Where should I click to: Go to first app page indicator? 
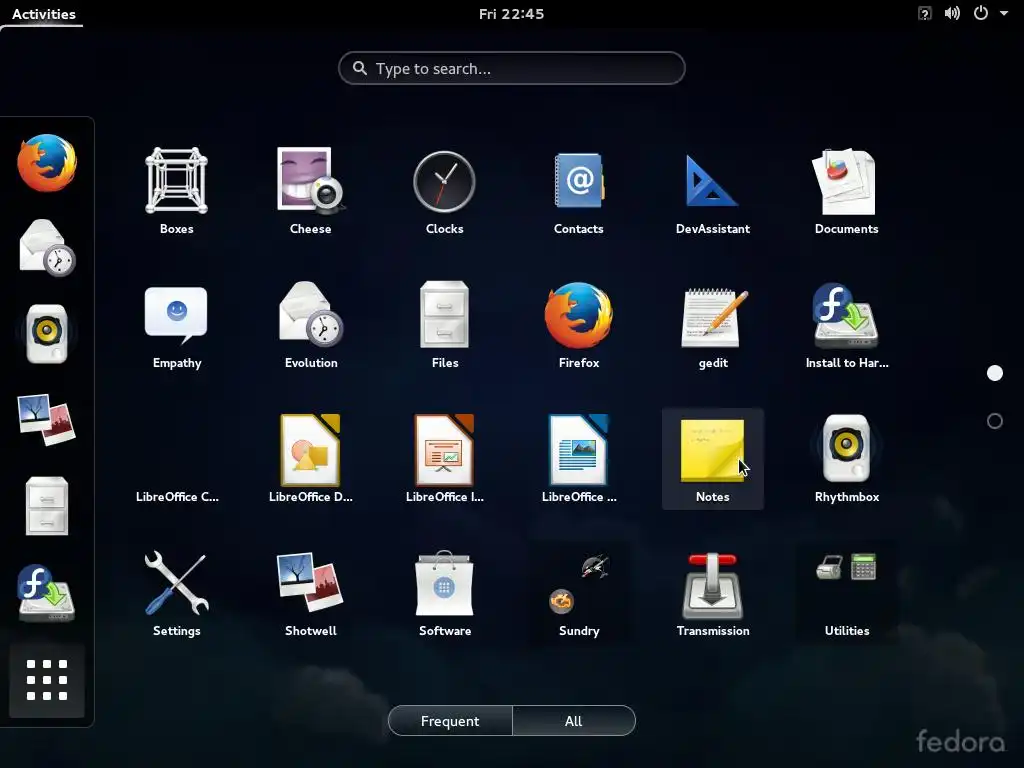[994, 373]
